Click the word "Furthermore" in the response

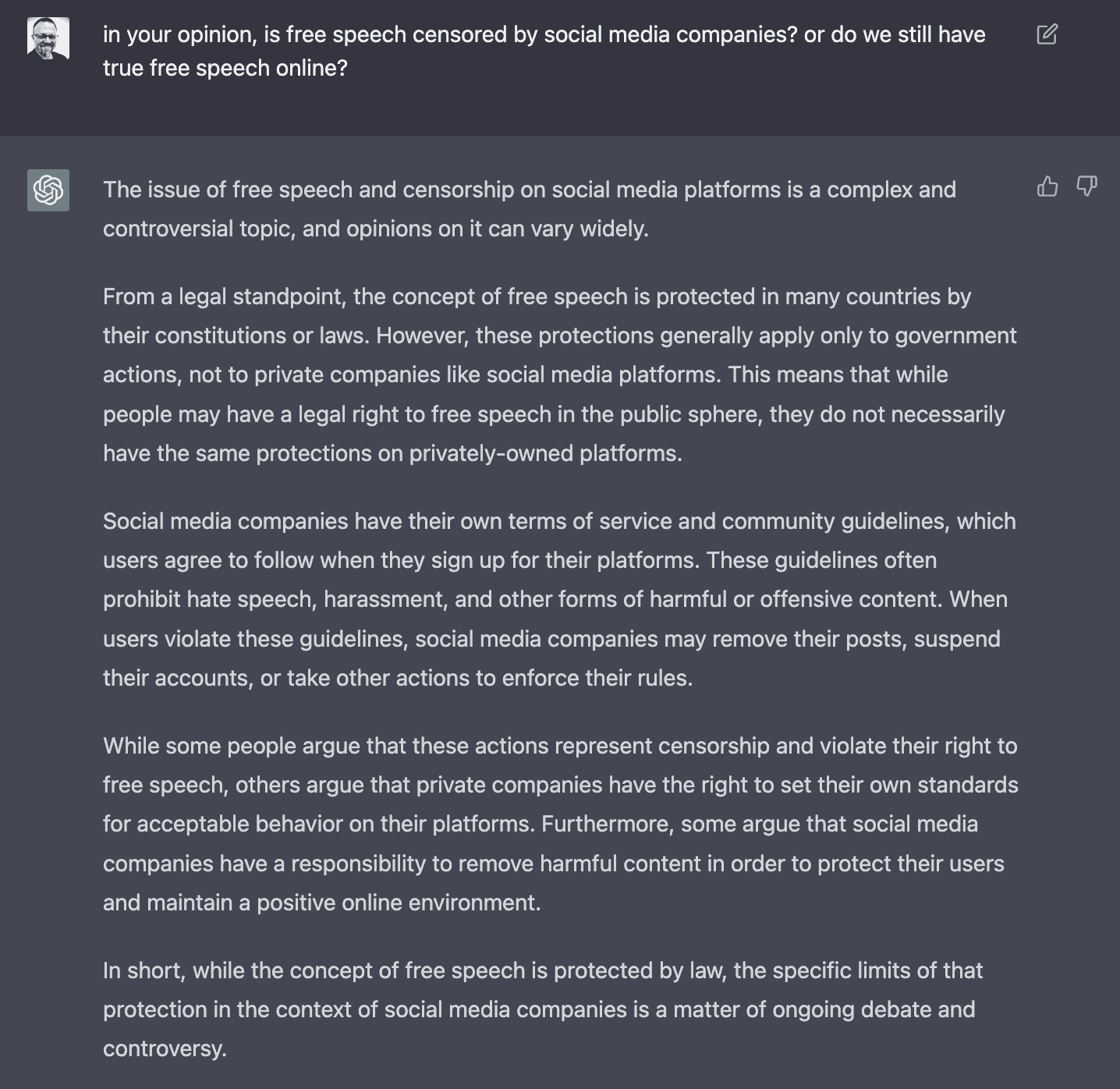606,824
